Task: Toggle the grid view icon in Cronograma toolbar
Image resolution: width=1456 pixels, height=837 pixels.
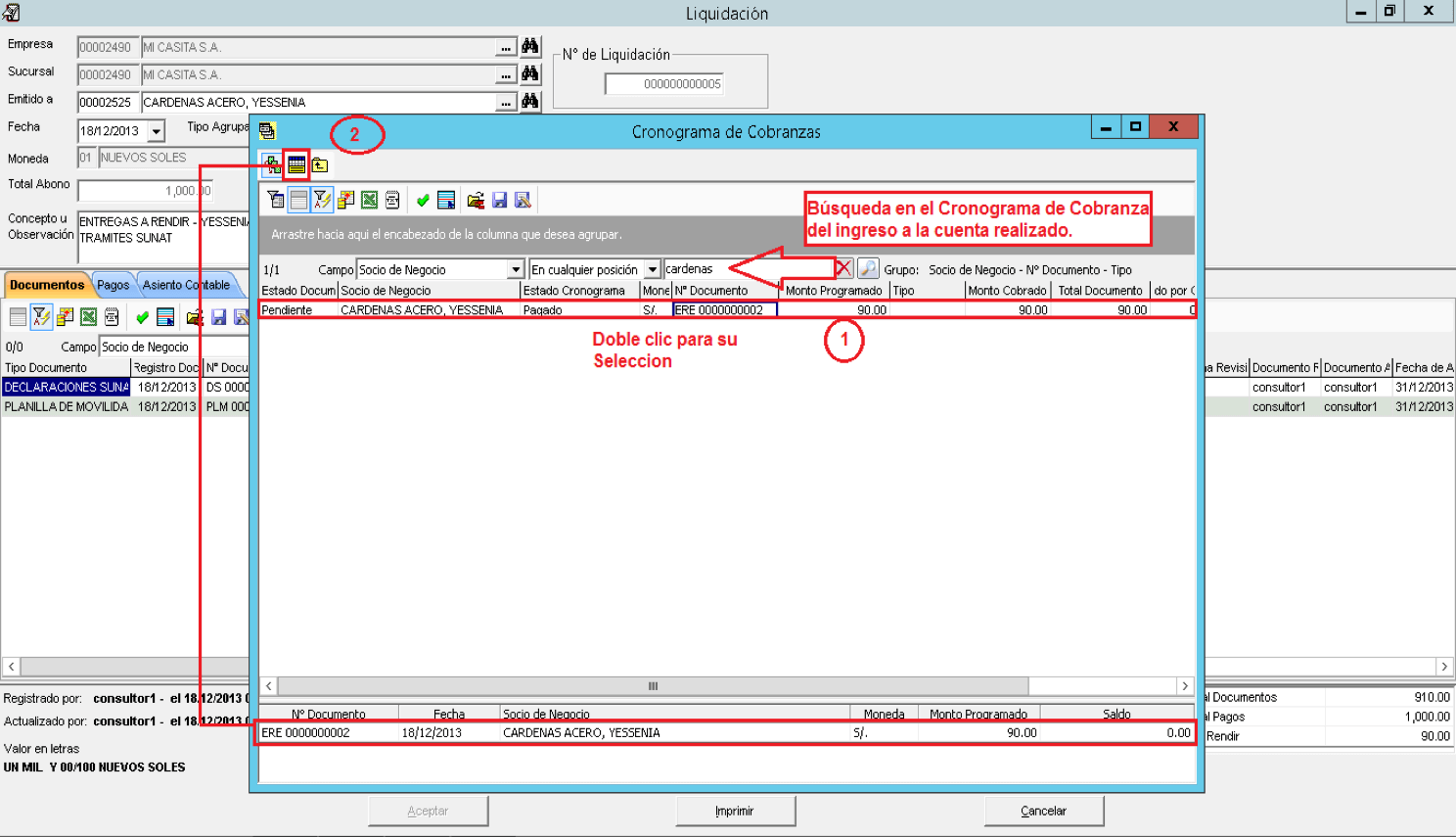Action: 298,200
